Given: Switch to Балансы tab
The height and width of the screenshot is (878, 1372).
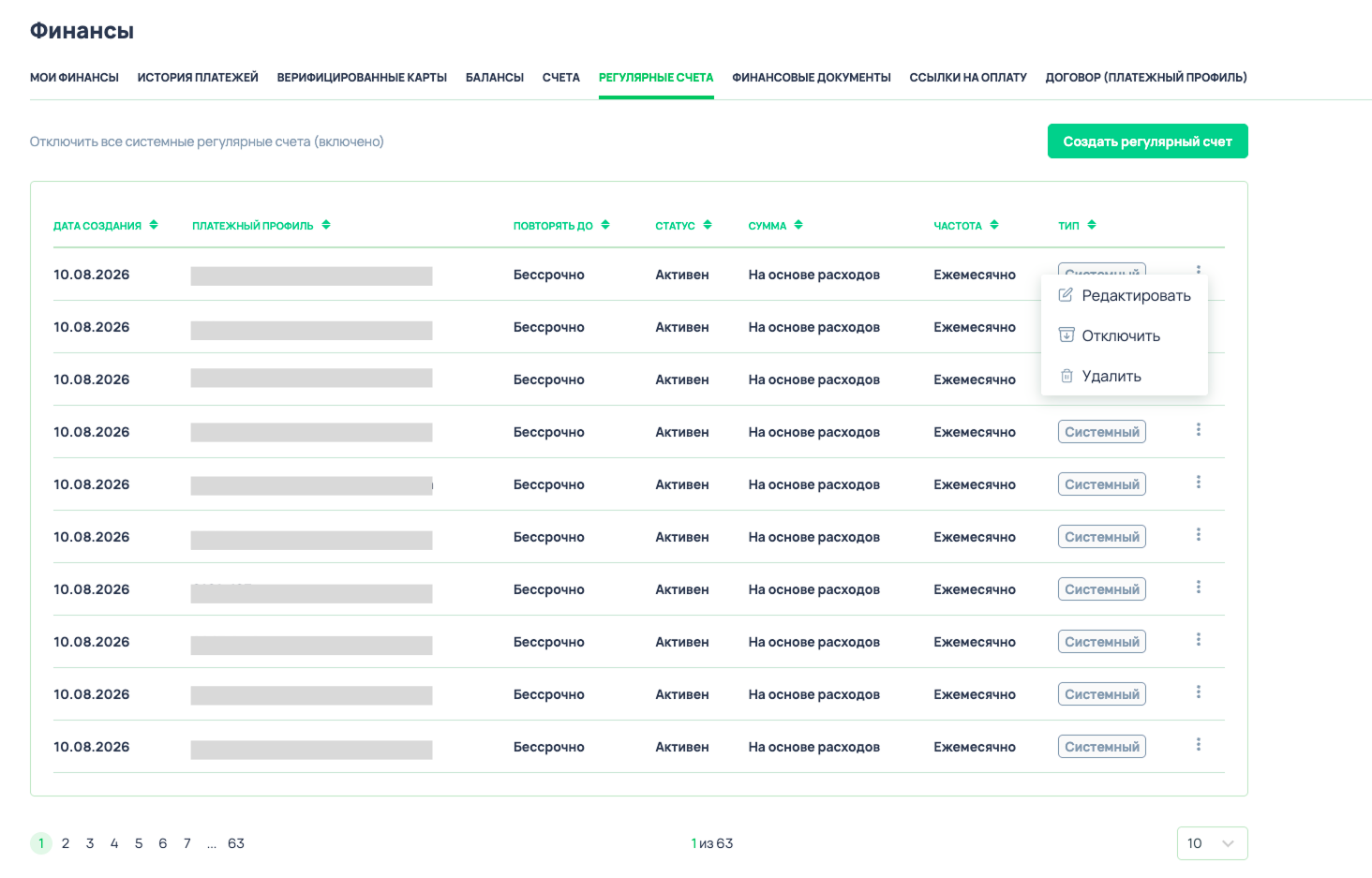Looking at the screenshot, I should click(495, 78).
